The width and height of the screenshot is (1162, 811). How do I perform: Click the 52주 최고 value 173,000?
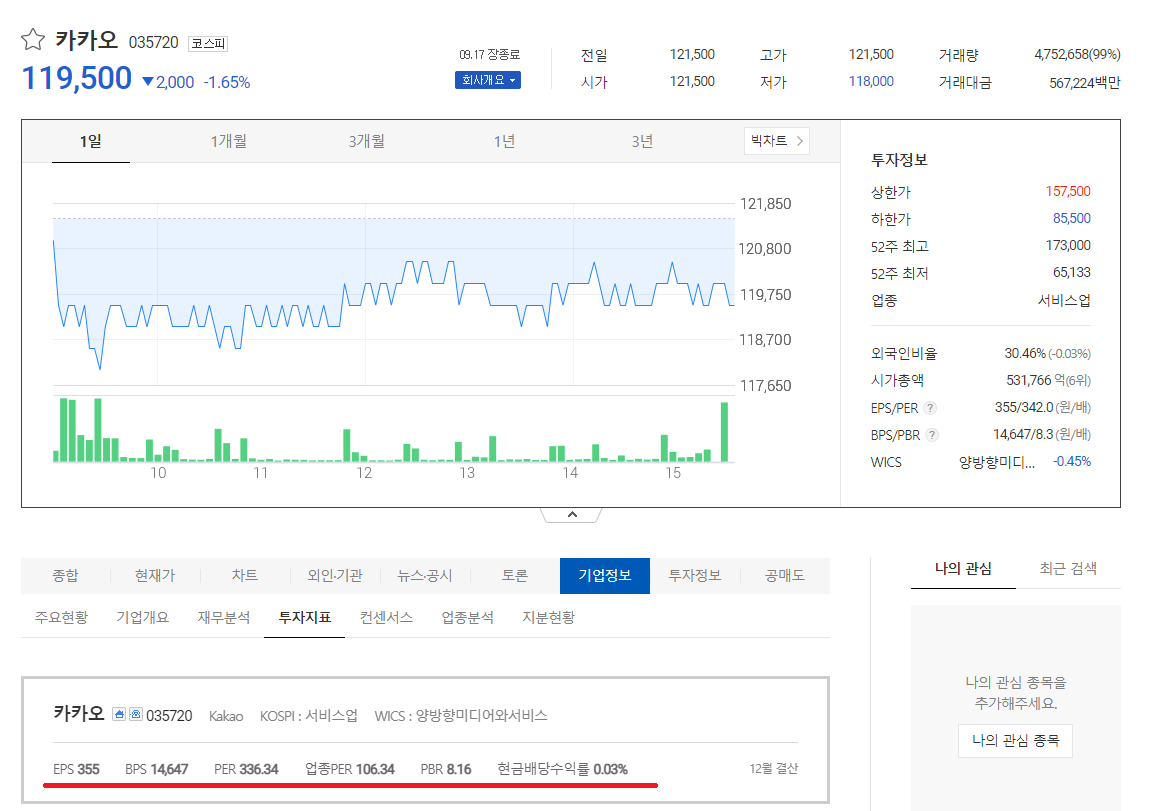pyautogui.click(x=1068, y=245)
